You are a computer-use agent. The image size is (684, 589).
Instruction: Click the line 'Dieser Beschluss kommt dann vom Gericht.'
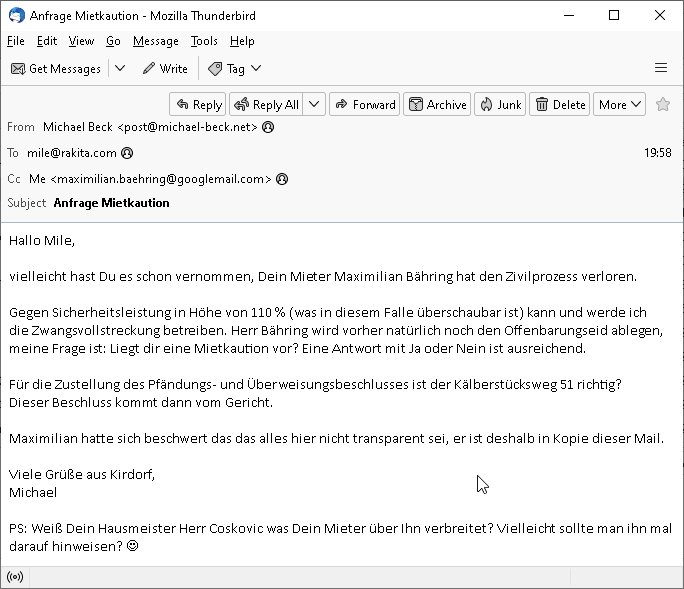tap(141, 402)
